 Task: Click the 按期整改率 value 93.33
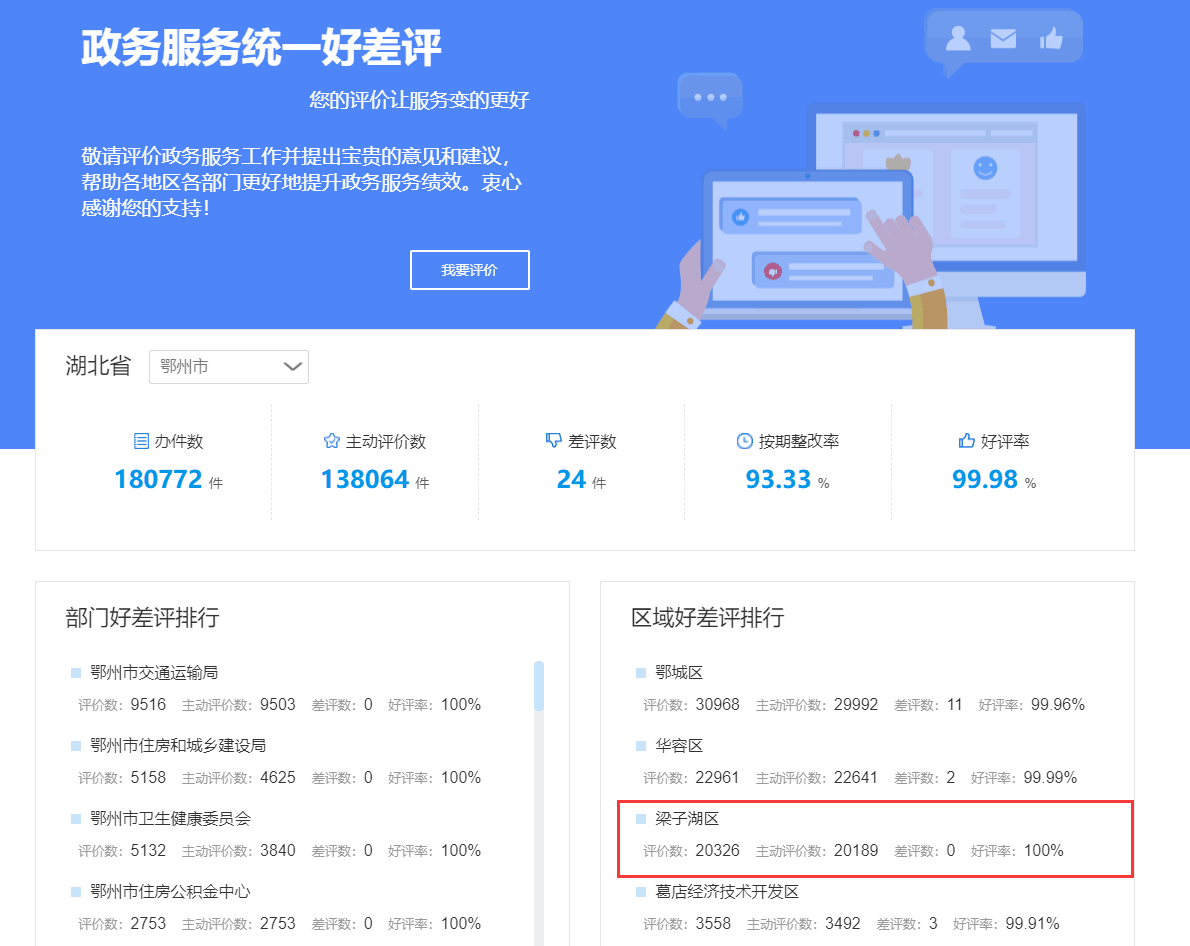[x=778, y=479]
